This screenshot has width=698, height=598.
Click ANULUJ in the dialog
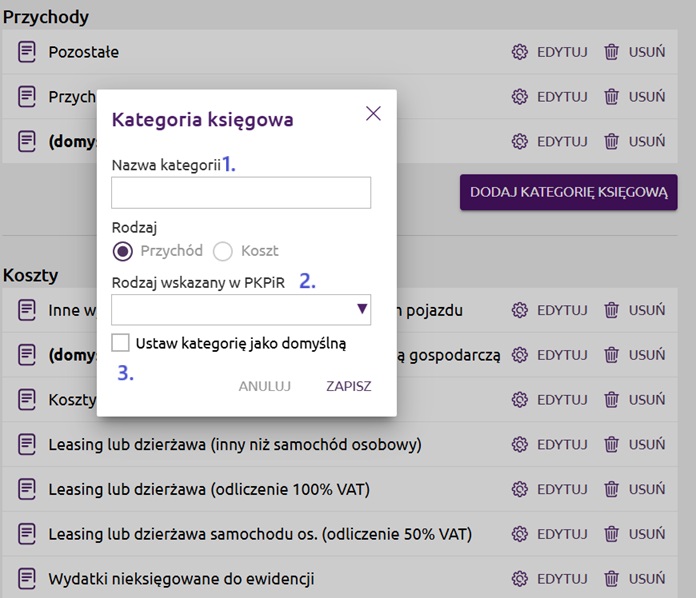click(264, 386)
